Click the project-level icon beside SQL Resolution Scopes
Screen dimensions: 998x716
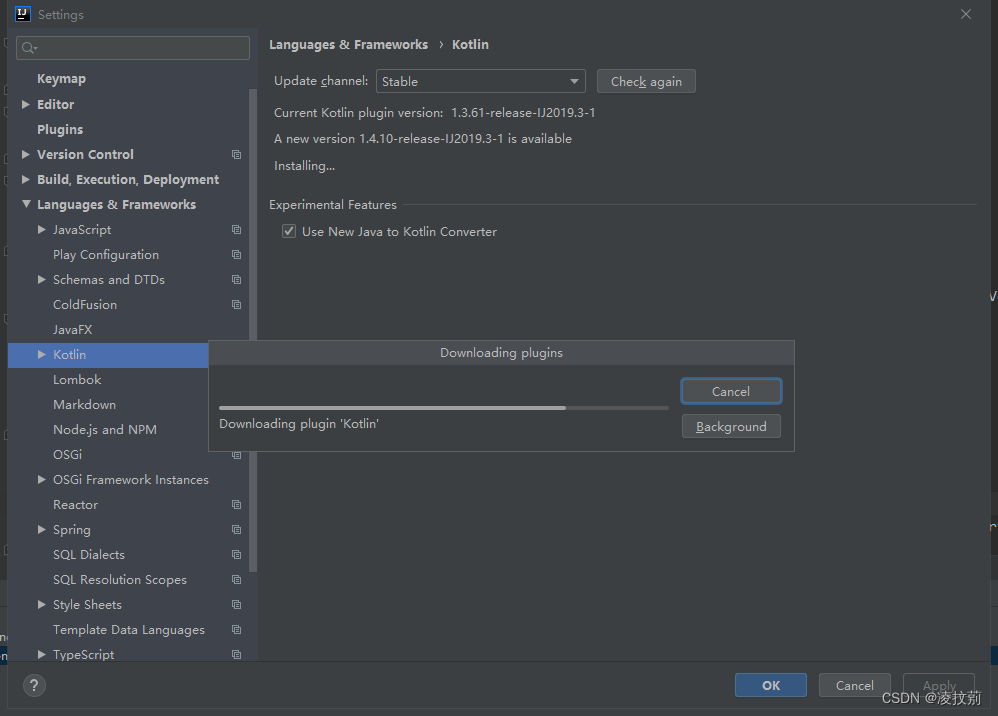pos(236,580)
